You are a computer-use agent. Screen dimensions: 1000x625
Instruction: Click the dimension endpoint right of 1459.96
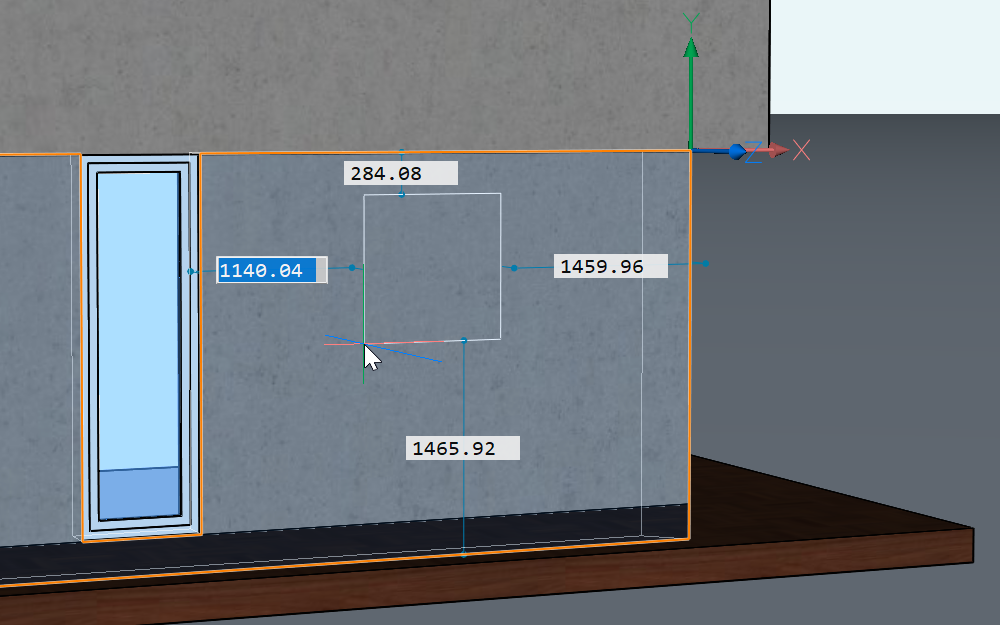(x=706, y=263)
